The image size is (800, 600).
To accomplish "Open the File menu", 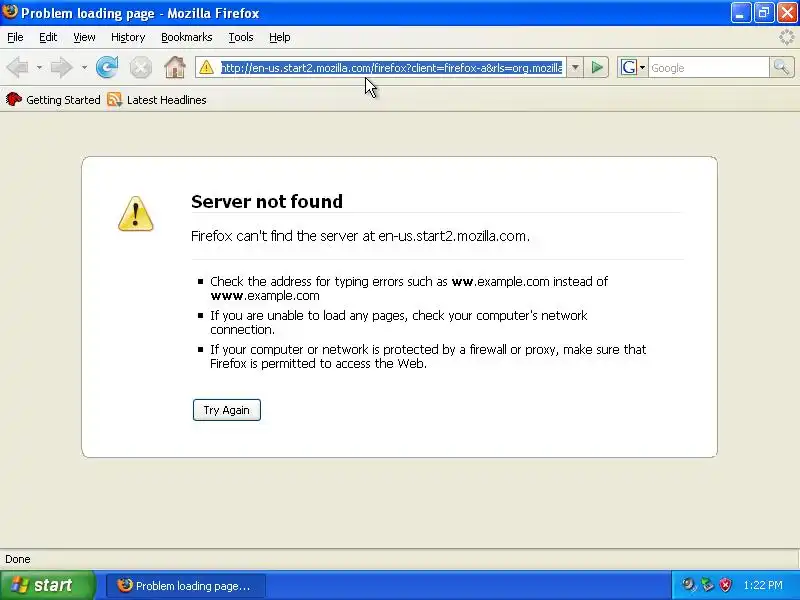I will coord(15,37).
